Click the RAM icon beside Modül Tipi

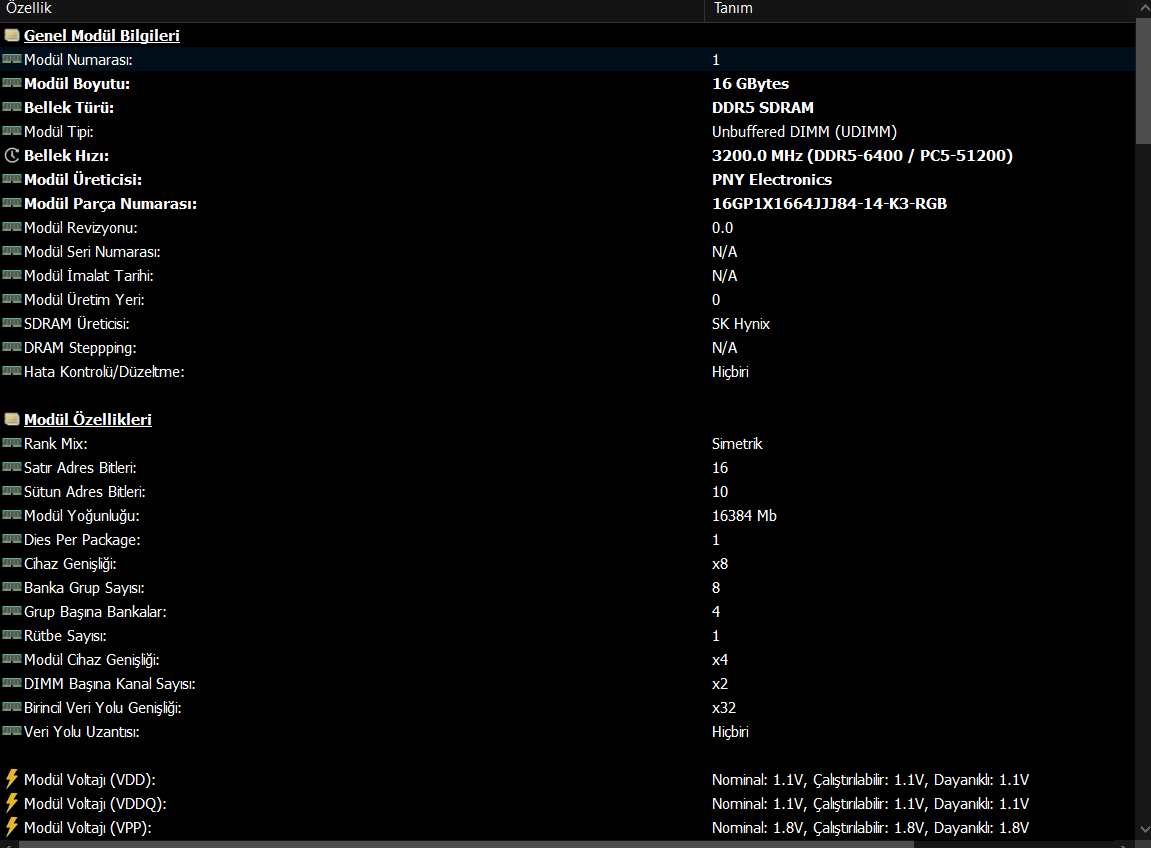[x=12, y=131]
